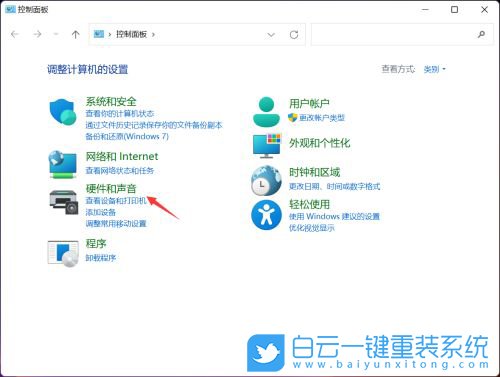Click the shield icon beside 更改帐户类型
The image size is (500, 377).
click(x=292, y=117)
